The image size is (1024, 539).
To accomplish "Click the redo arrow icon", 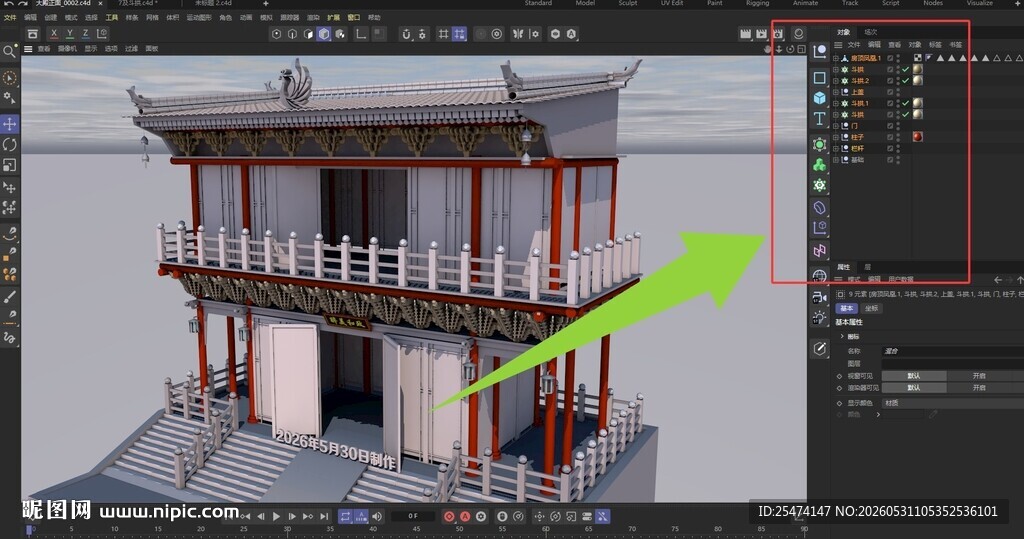I will point(22,3).
